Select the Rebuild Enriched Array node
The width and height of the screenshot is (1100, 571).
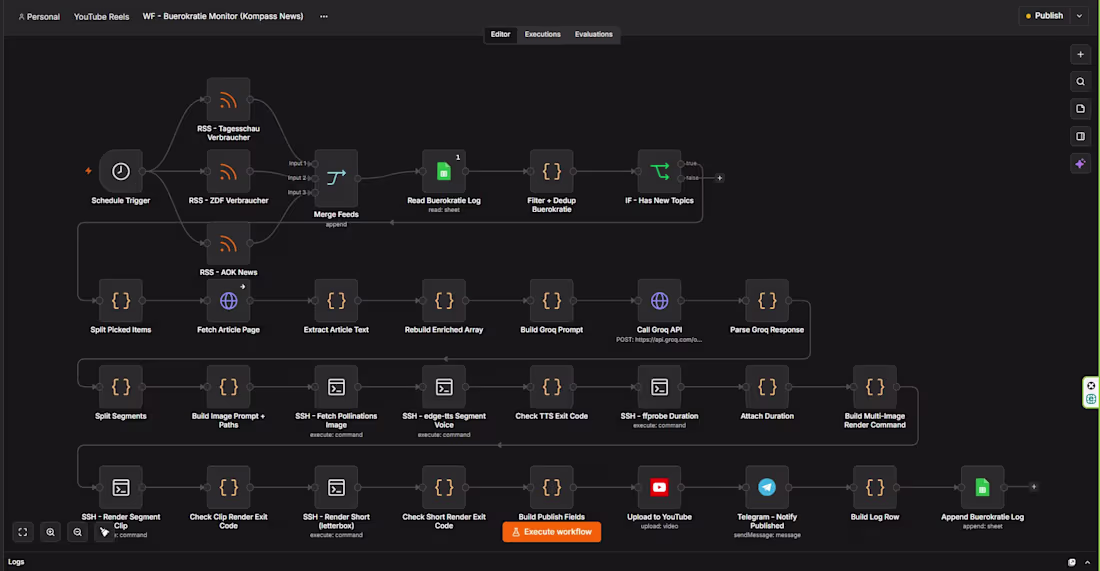pos(444,301)
